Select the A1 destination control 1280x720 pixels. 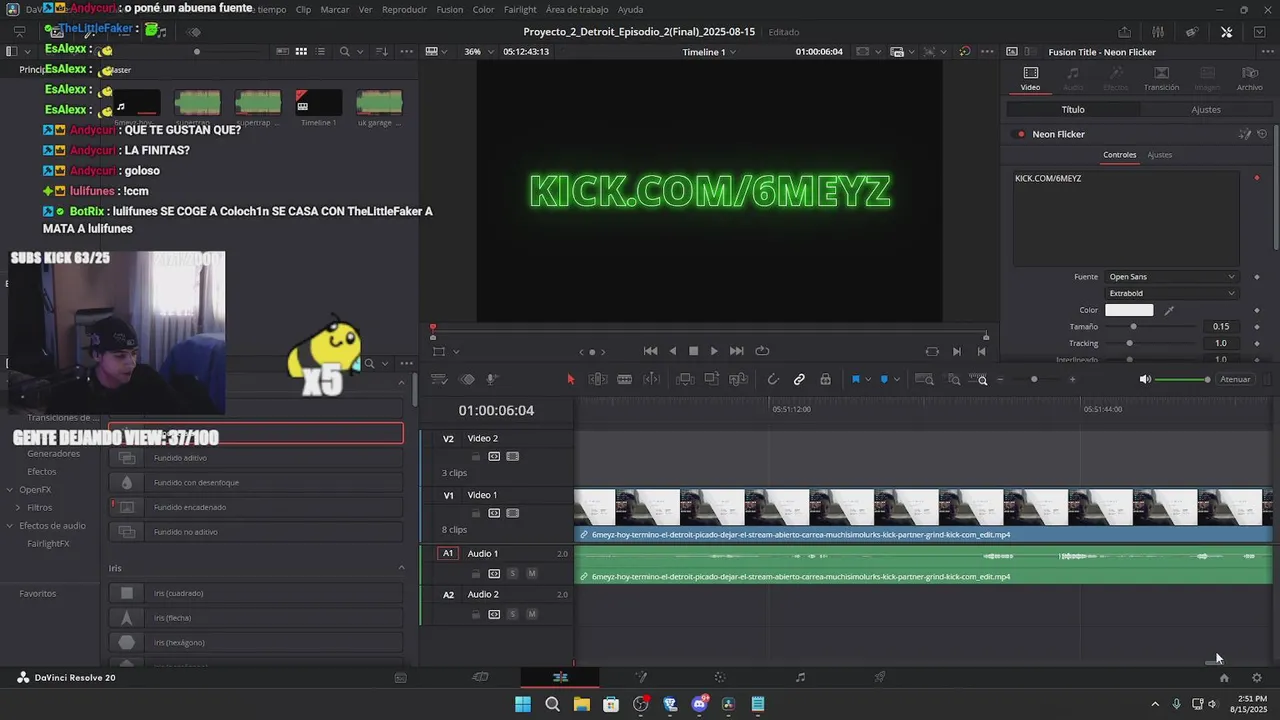pos(448,553)
